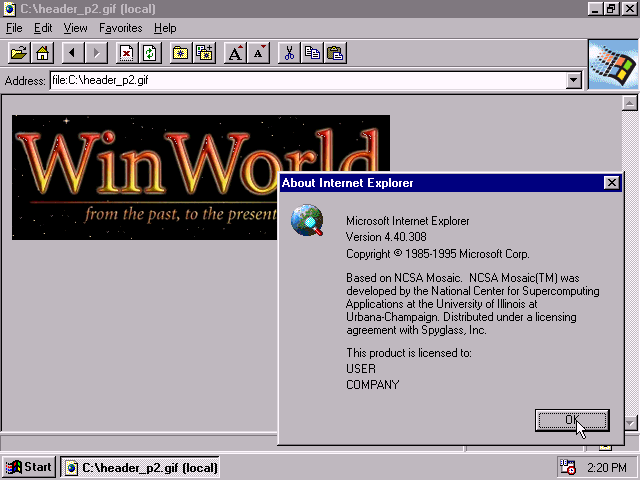Open the File menu
Screen dimensions: 640x480
coord(14,28)
